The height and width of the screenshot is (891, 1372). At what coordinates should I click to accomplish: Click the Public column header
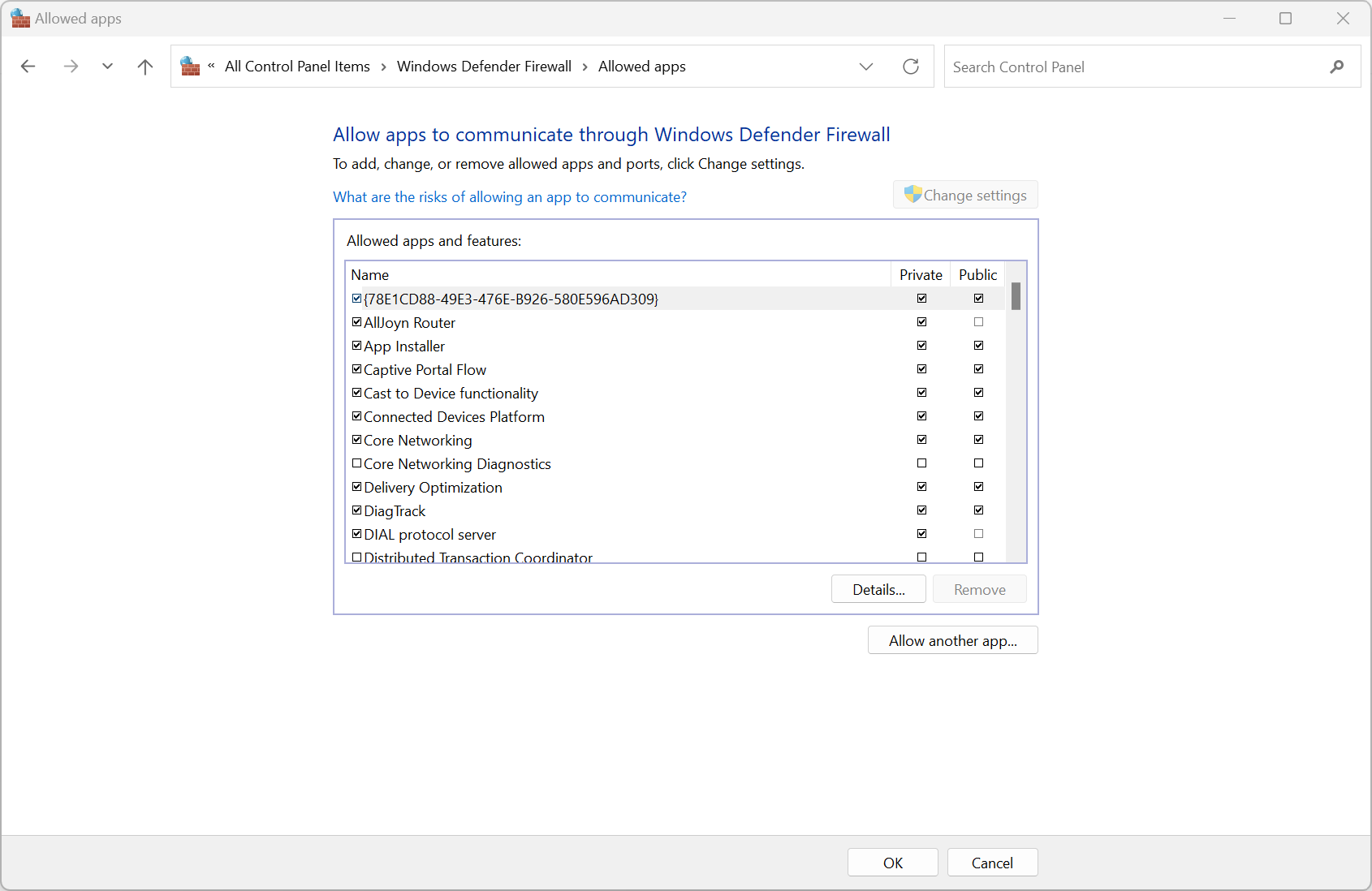(x=977, y=274)
